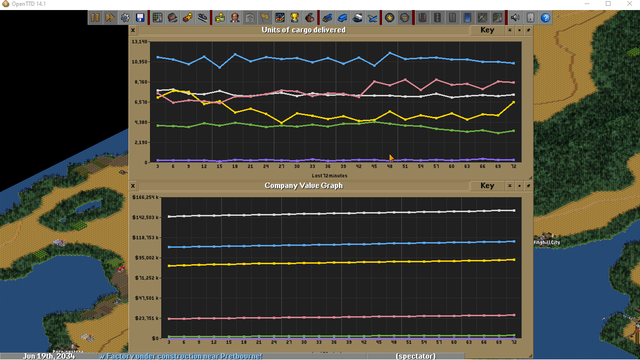
Task: Pin the Company Value Graph window
Action: 529,186
